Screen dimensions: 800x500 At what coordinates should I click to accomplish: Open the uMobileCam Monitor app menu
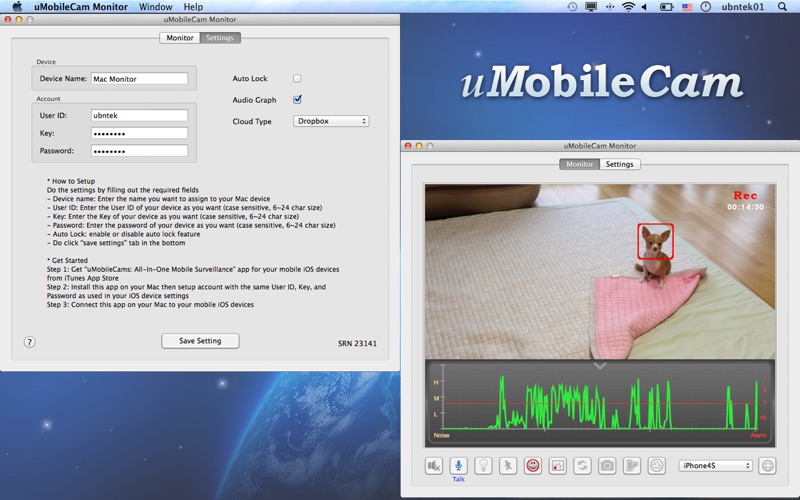pyautogui.click(x=81, y=7)
